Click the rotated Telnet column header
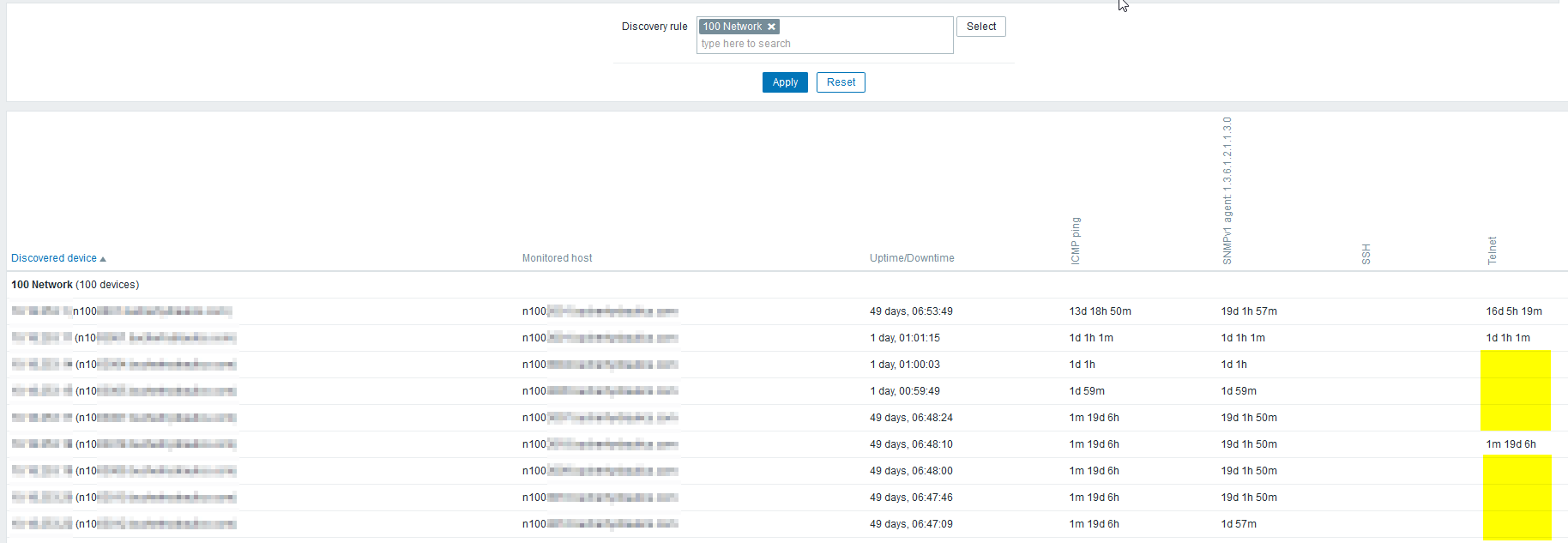Image resolution: width=1568 pixels, height=543 pixels. click(x=1493, y=250)
